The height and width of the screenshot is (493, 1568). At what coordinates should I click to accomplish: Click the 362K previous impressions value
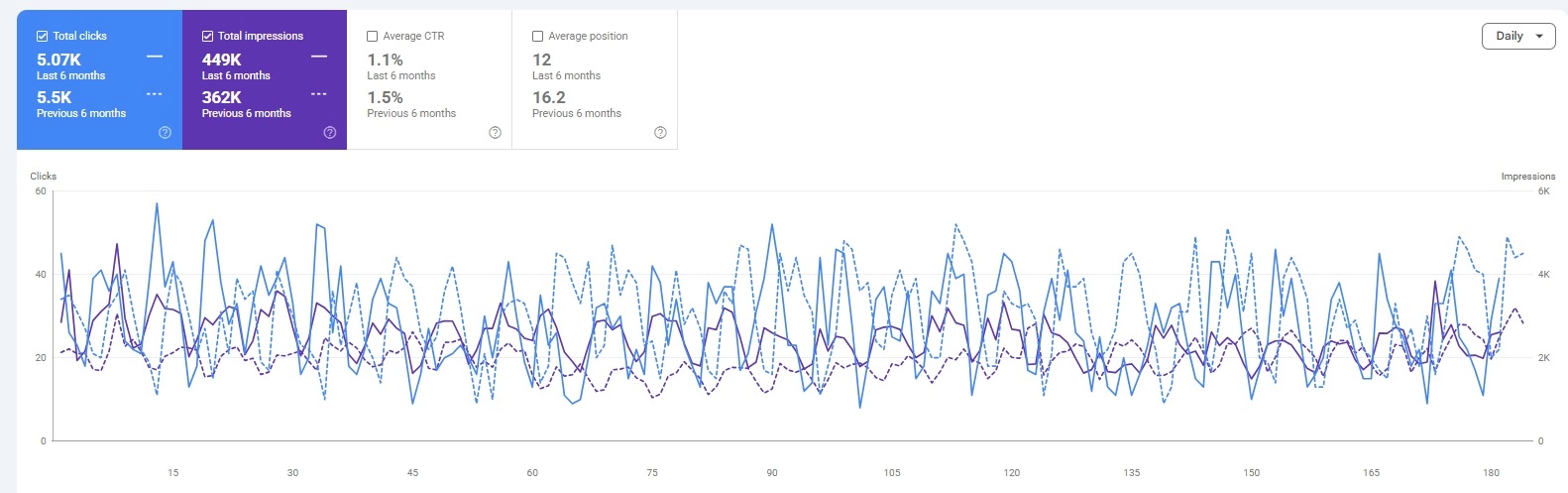[x=222, y=97]
